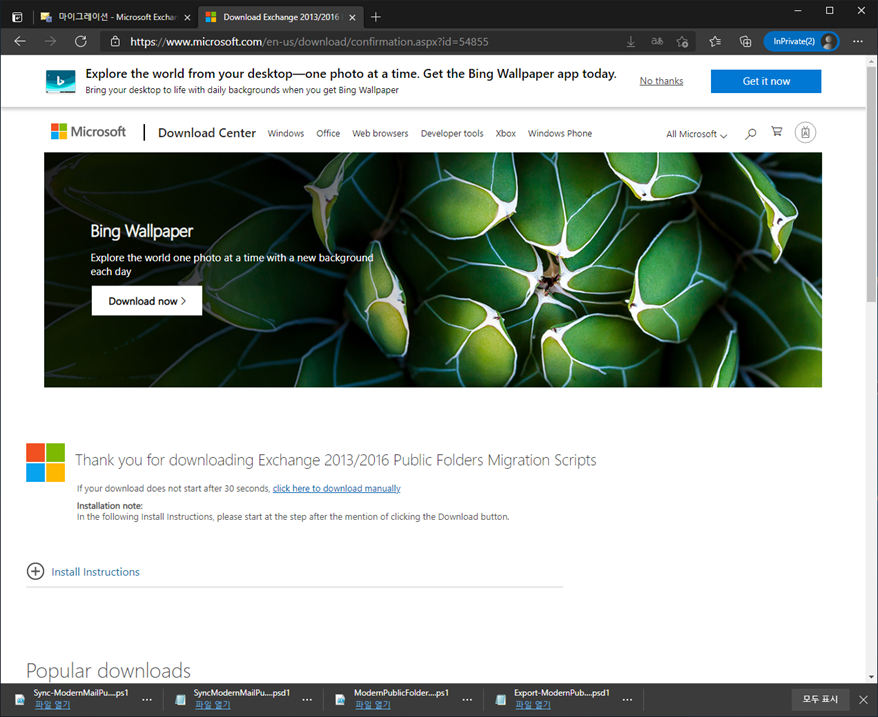Open file link for Export-ModernPub...psd1
Image resolution: width=878 pixels, height=717 pixels.
coord(533,705)
